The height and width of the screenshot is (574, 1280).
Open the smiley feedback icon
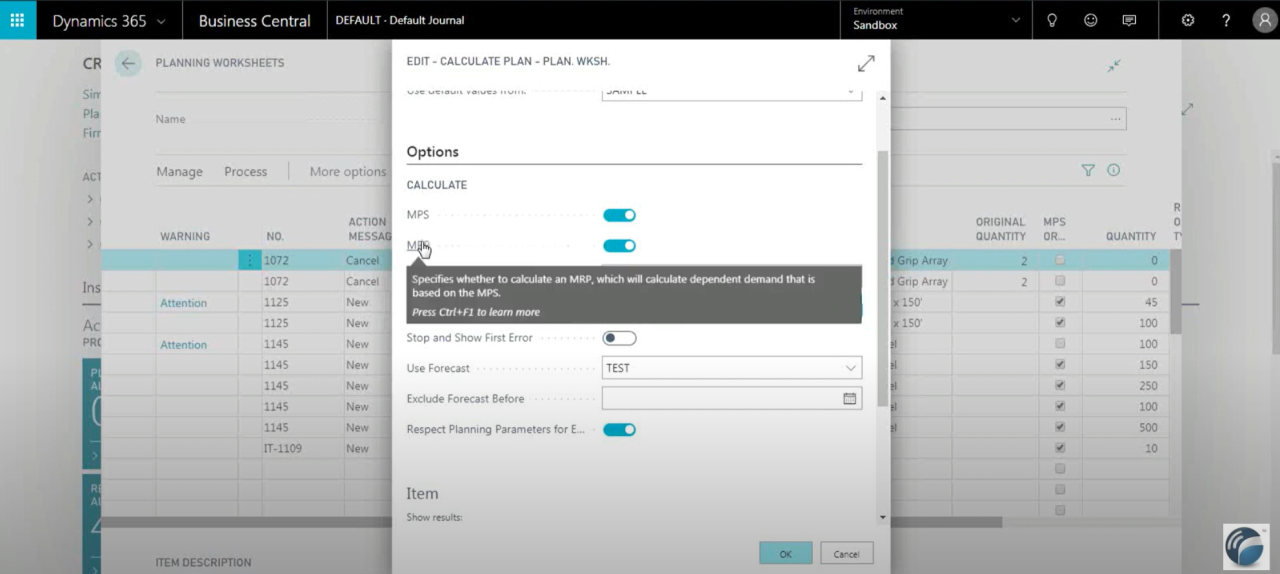[x=1090, y=20]
